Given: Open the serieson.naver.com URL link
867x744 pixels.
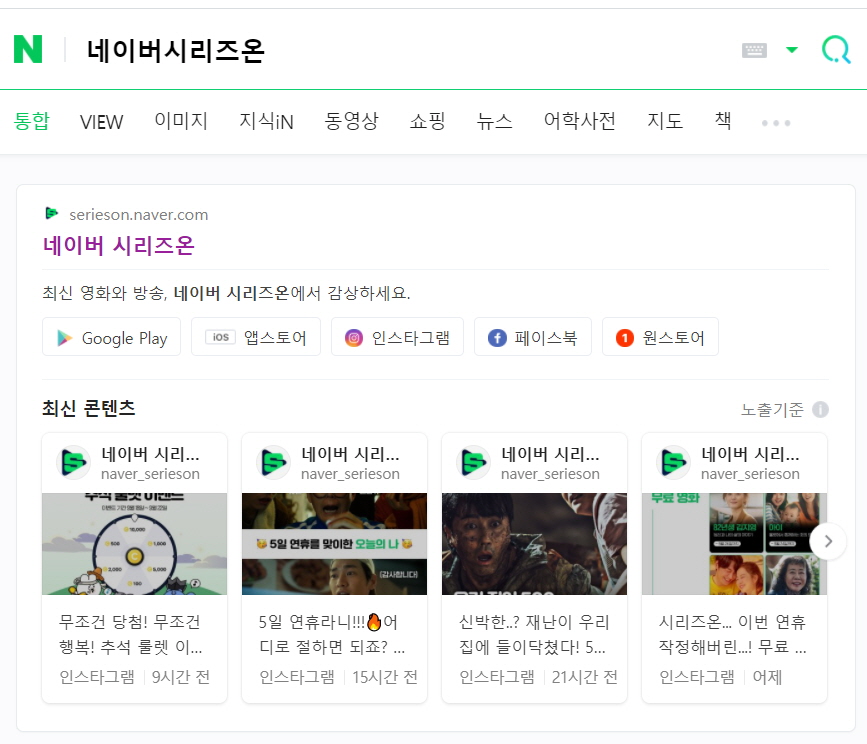Looking at the screenshot, I should pos(139,214).
